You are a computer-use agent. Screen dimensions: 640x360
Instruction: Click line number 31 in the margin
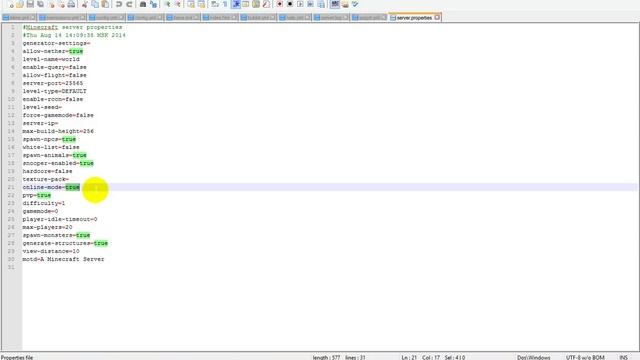click(11, 267)
